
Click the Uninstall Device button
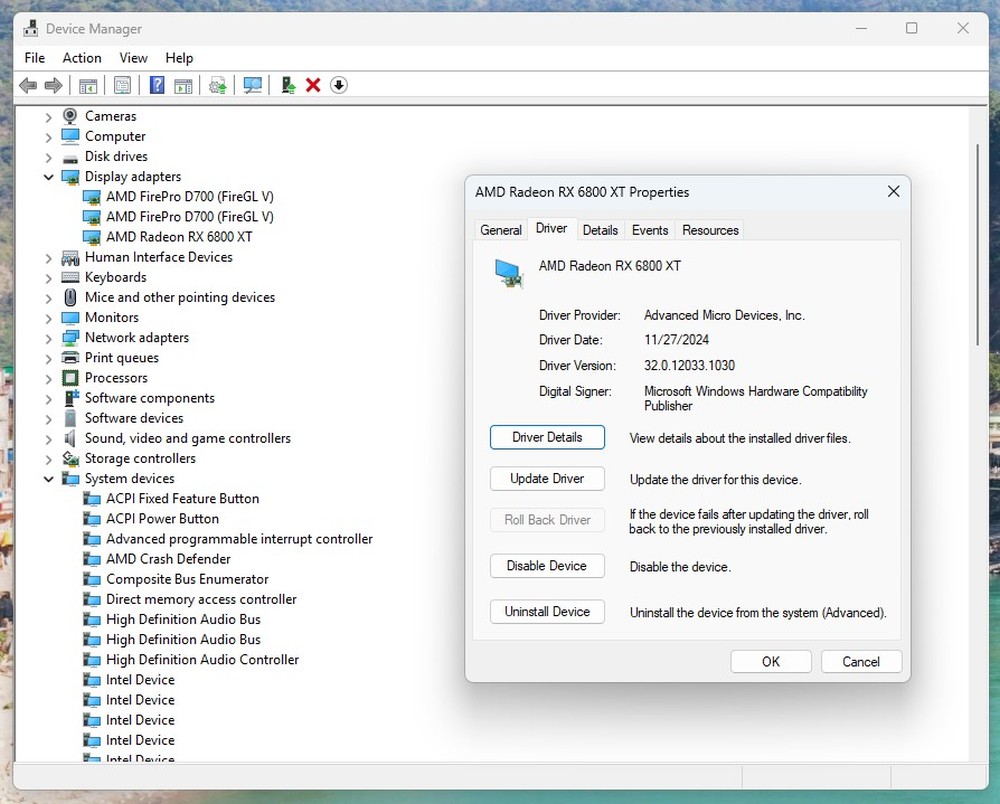tap(547, 612)
